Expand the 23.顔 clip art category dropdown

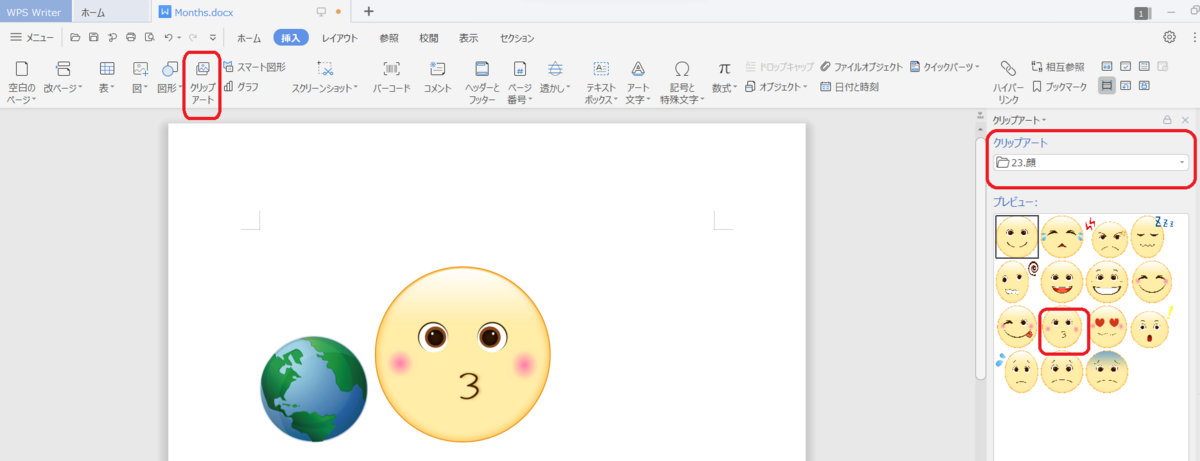coord(1090,162)
